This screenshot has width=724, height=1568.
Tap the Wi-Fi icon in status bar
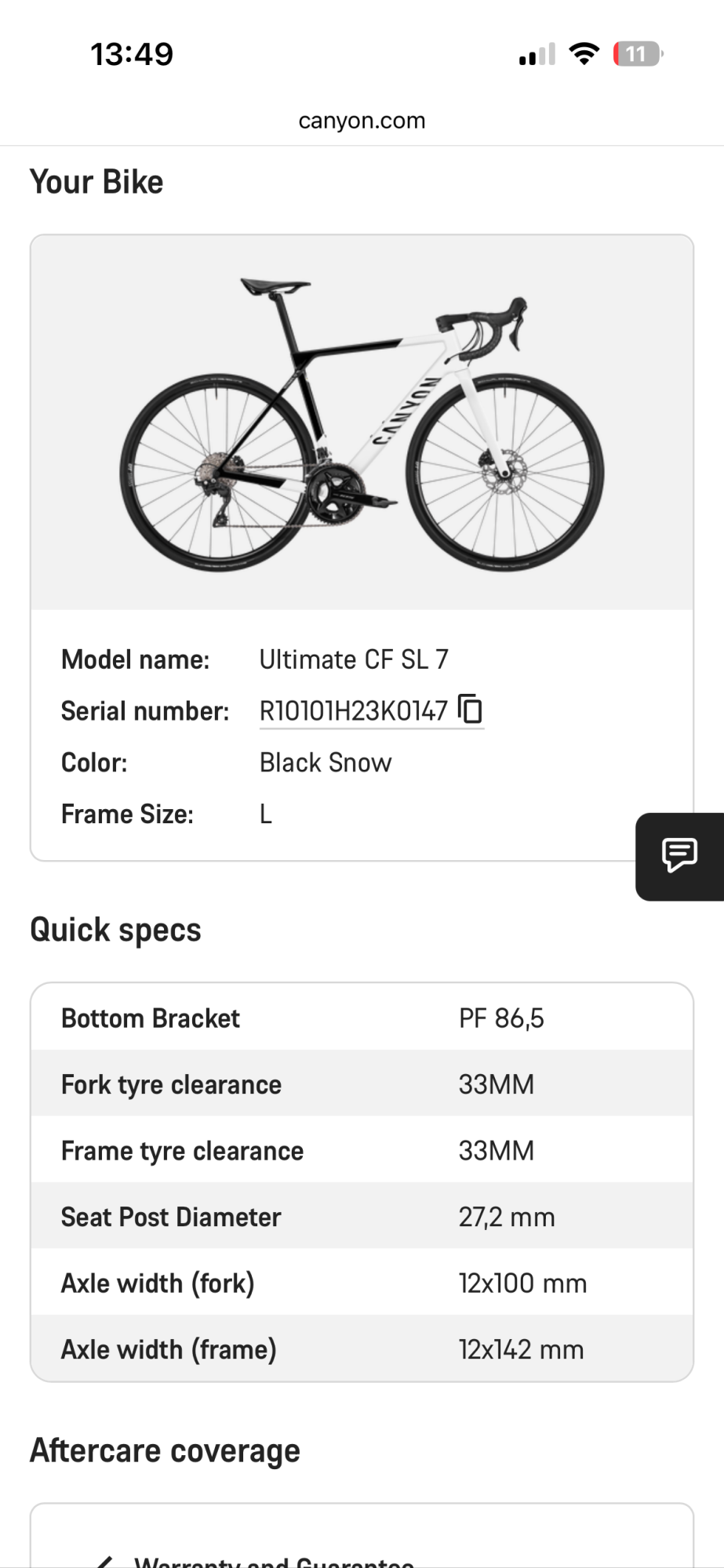pos(583,53)
